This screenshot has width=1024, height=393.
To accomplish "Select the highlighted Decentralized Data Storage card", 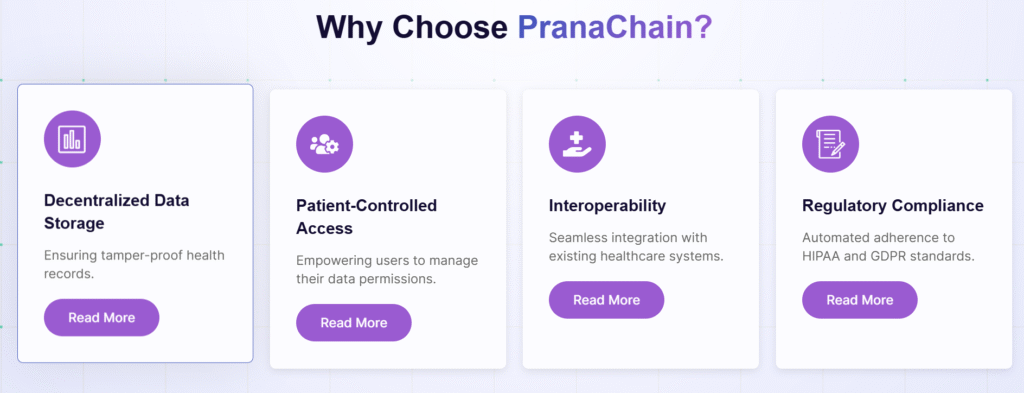I will point(135,223).
